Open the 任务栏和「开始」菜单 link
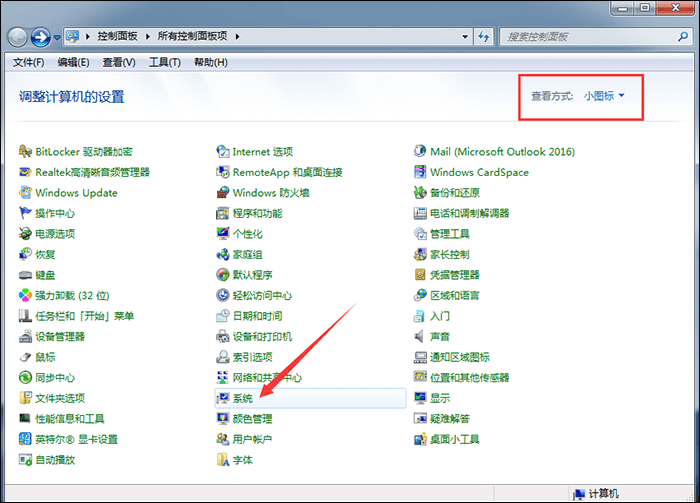The height and width of the screenshot is (503, 700). pyautogui.click(x=84, y=316)
